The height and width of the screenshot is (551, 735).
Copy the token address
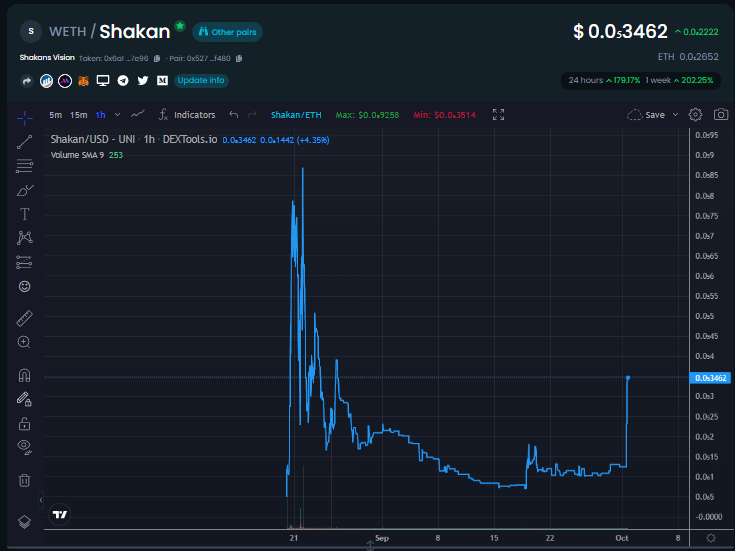[157, 58]
